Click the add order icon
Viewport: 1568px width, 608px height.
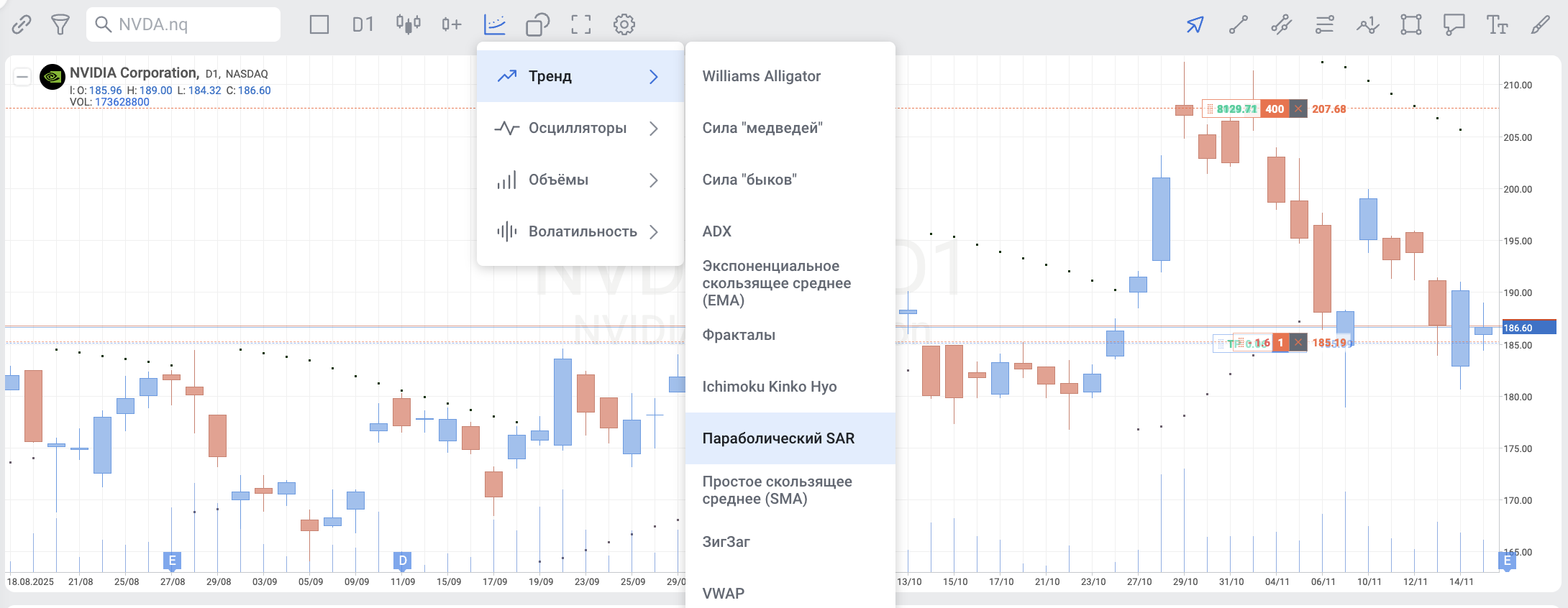click(x=451, y=24)
